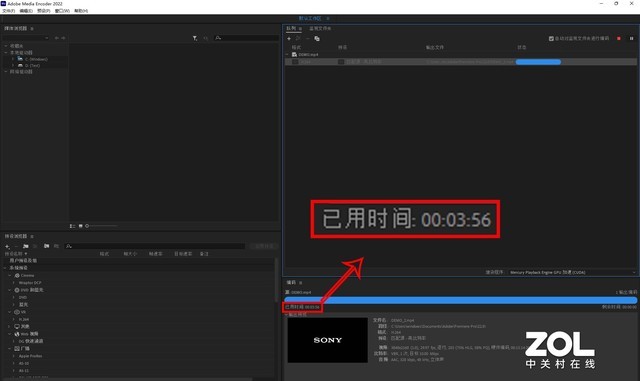Expand the H.264 group under VR

coord(14,319)
